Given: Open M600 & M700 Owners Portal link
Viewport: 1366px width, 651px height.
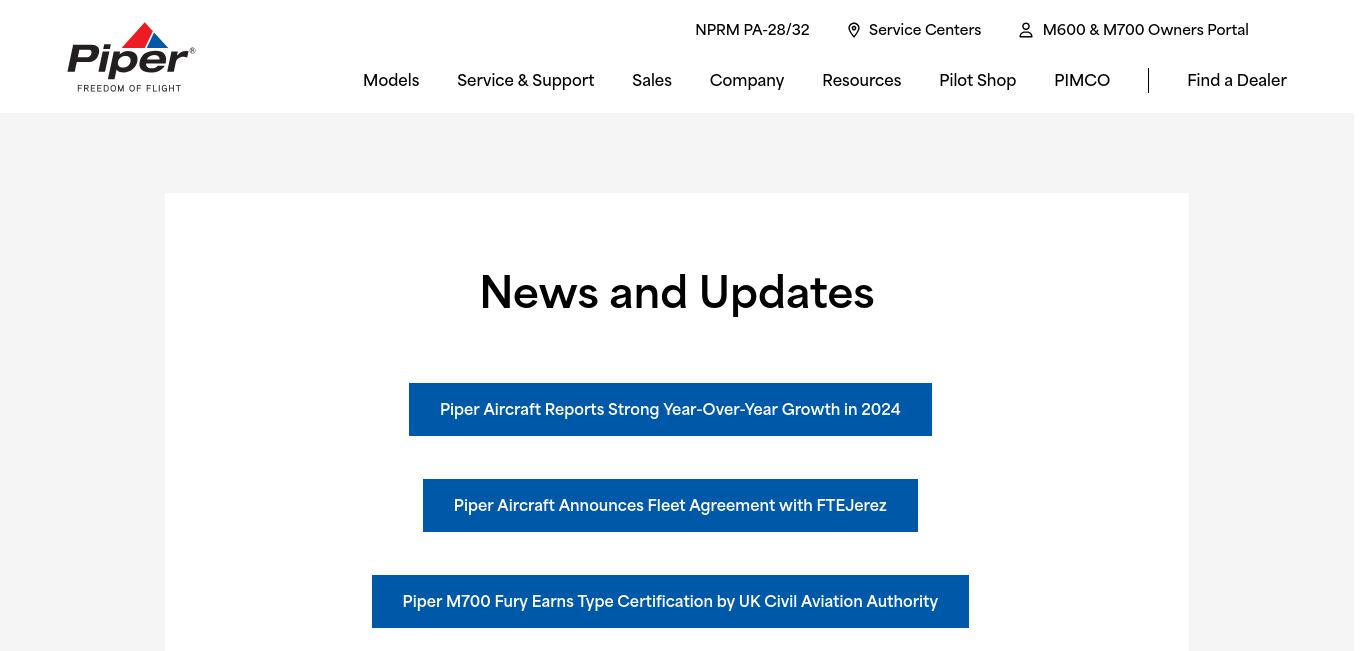Looking at the screenshot, I should 1146,30.
